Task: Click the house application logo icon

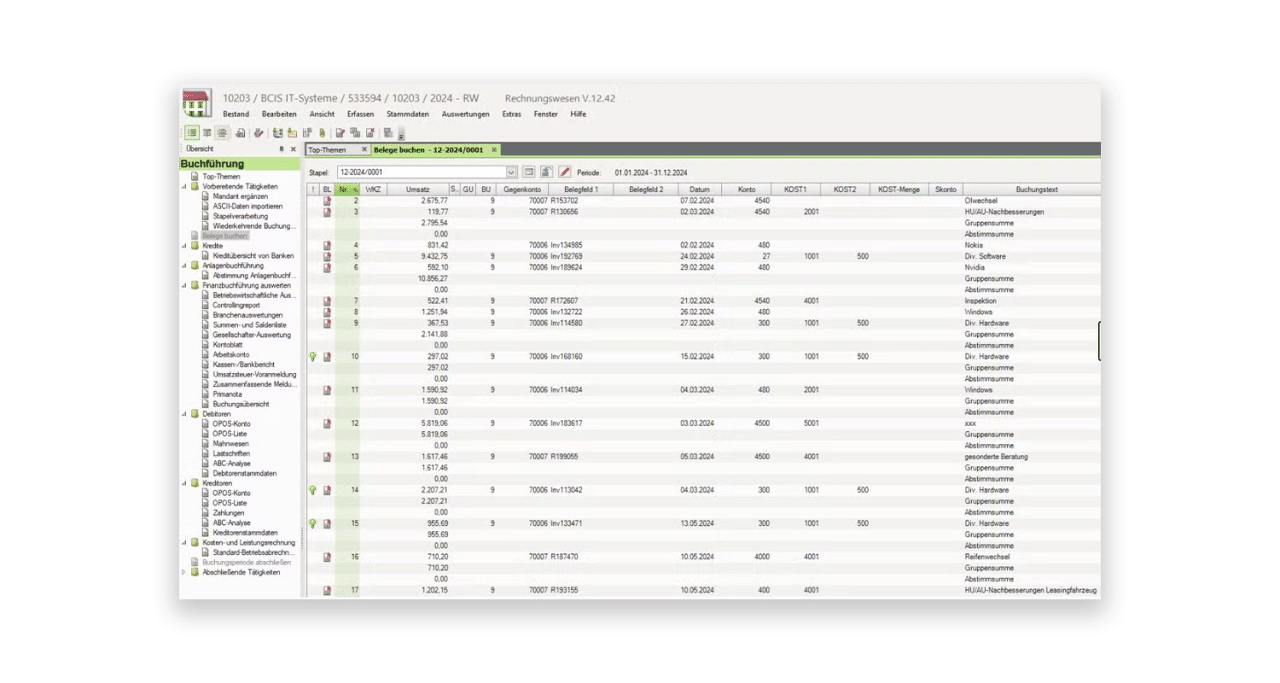Action: 196,104
